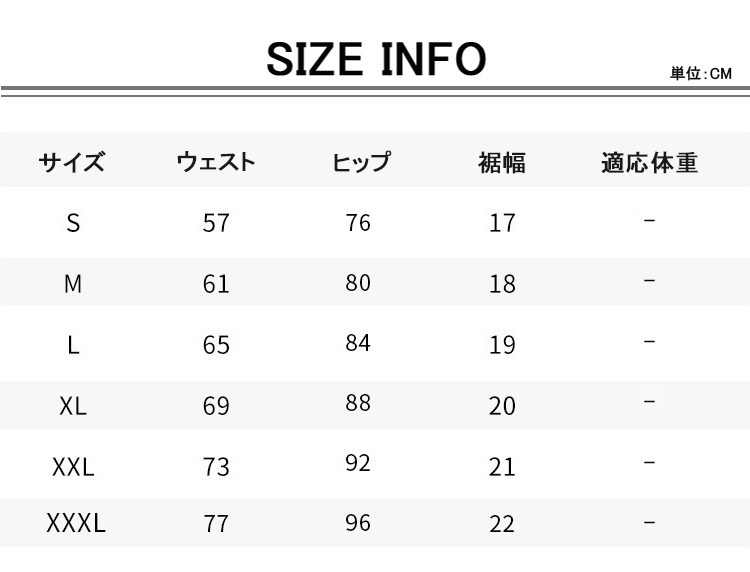
Task: Select the 適応体重 column header
Action: click(649, 162)
